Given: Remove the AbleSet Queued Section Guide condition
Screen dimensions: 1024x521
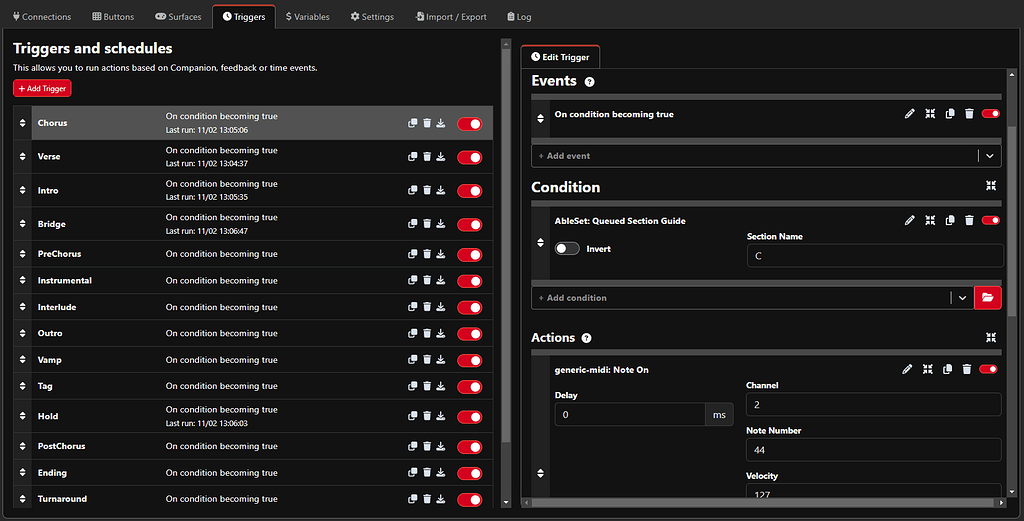Looking at the screenshot, I should point(969,220).
